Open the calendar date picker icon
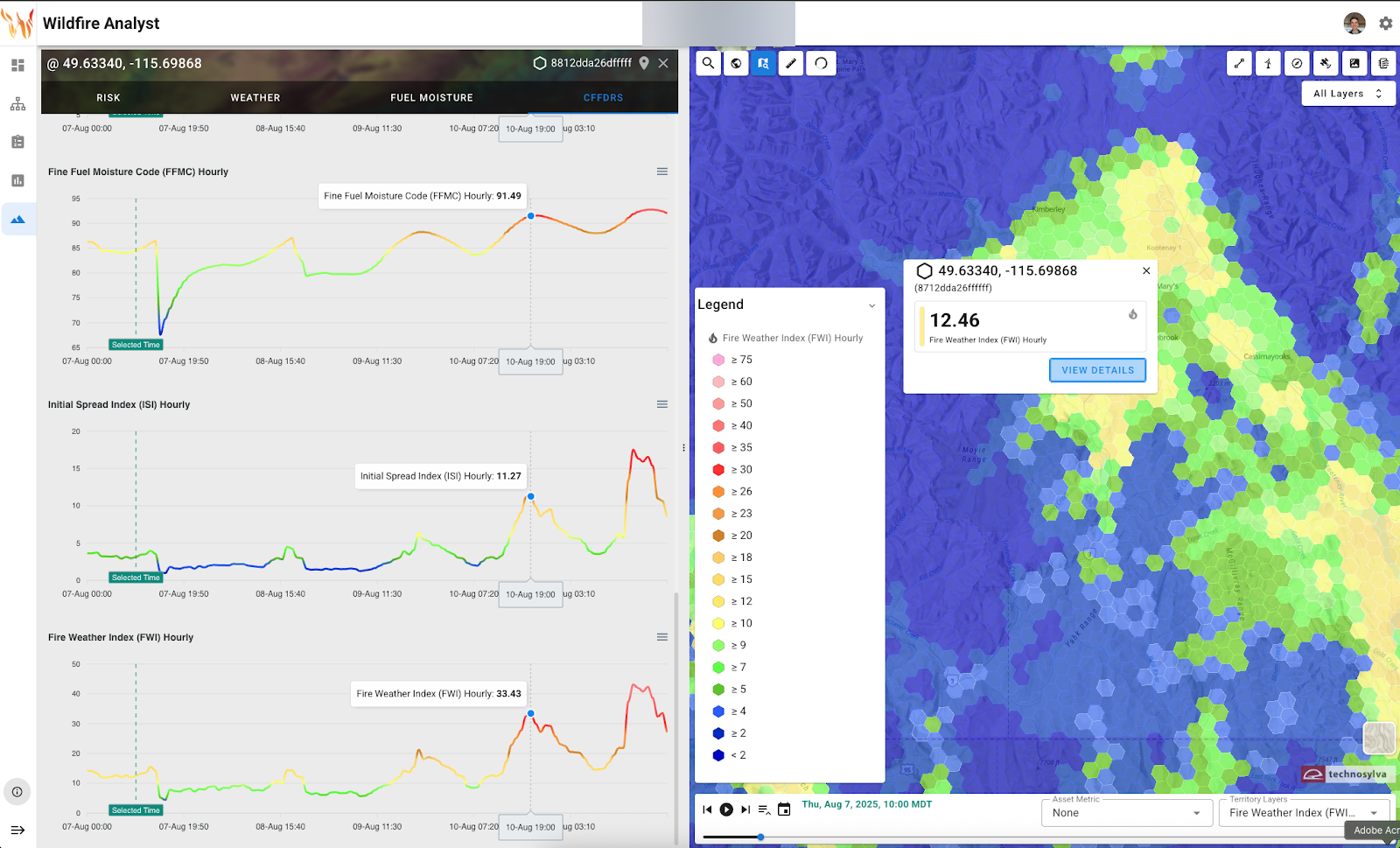Screen dimensions: 1400x848 tap(784, 809)
